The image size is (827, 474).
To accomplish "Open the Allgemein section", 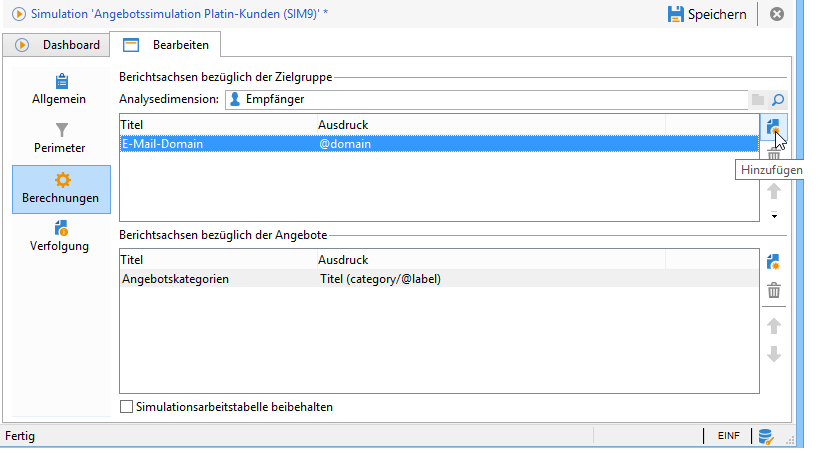I will [x=61, y=89].
